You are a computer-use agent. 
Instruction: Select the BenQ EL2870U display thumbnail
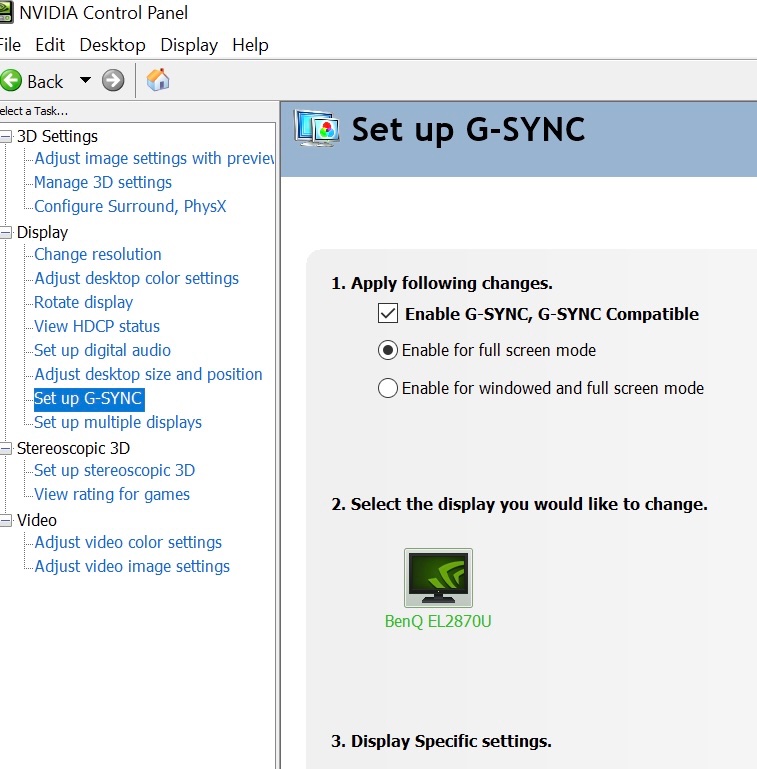pos(438,578)
